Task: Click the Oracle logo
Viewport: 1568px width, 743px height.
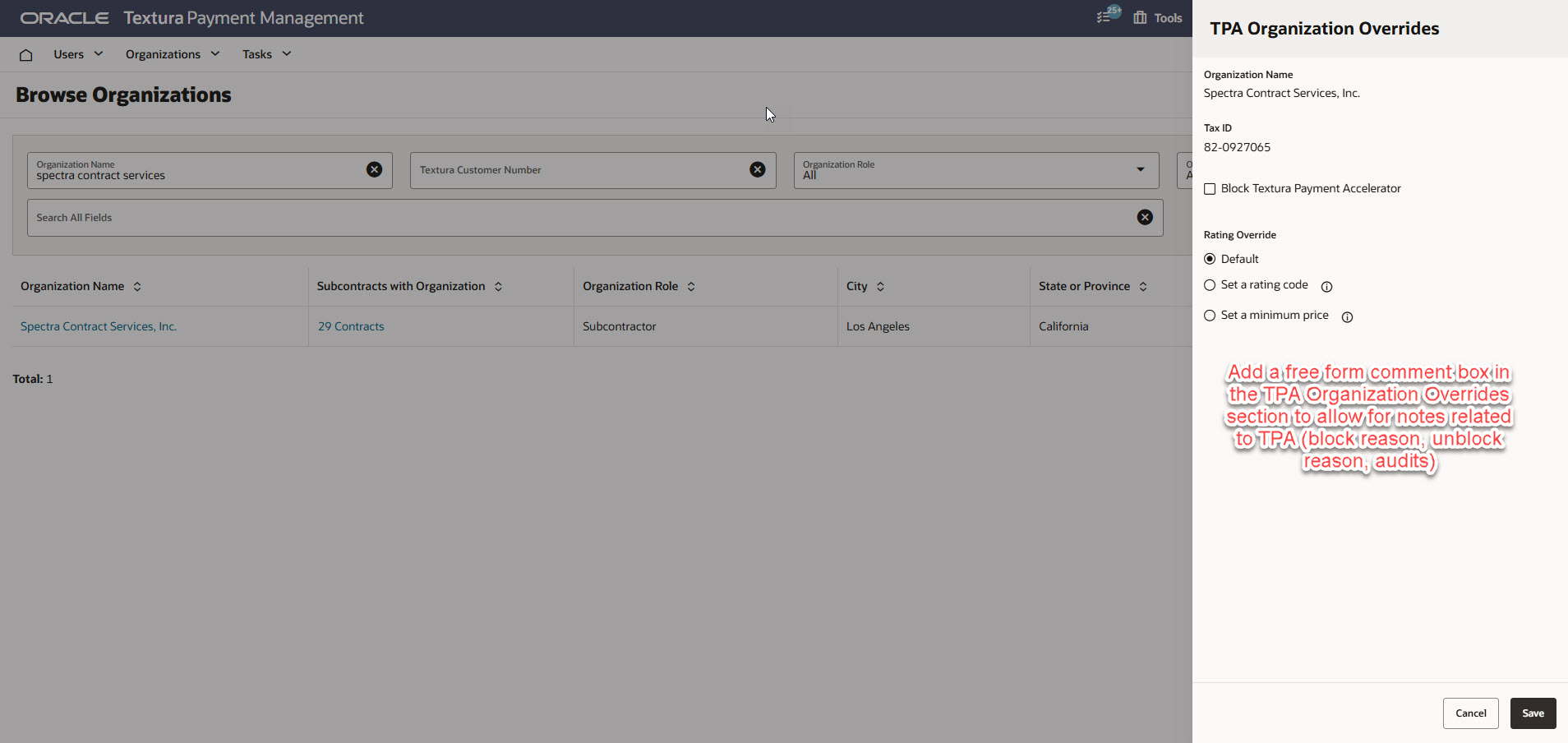Action: pyautogui.click(x=64, y=18)
